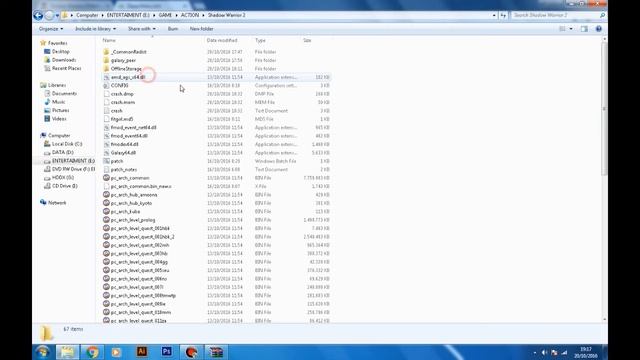The height and width of the screenshot is (360, 640).
Task: Select the ACTION segment in the address bar
Action: 190,15
